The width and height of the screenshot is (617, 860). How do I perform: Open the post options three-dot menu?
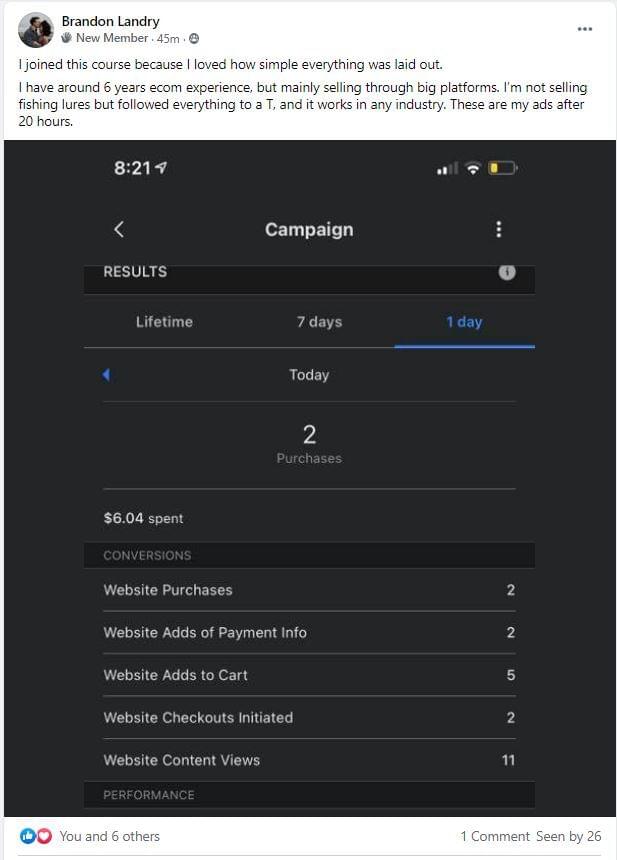tap(585, 29)
